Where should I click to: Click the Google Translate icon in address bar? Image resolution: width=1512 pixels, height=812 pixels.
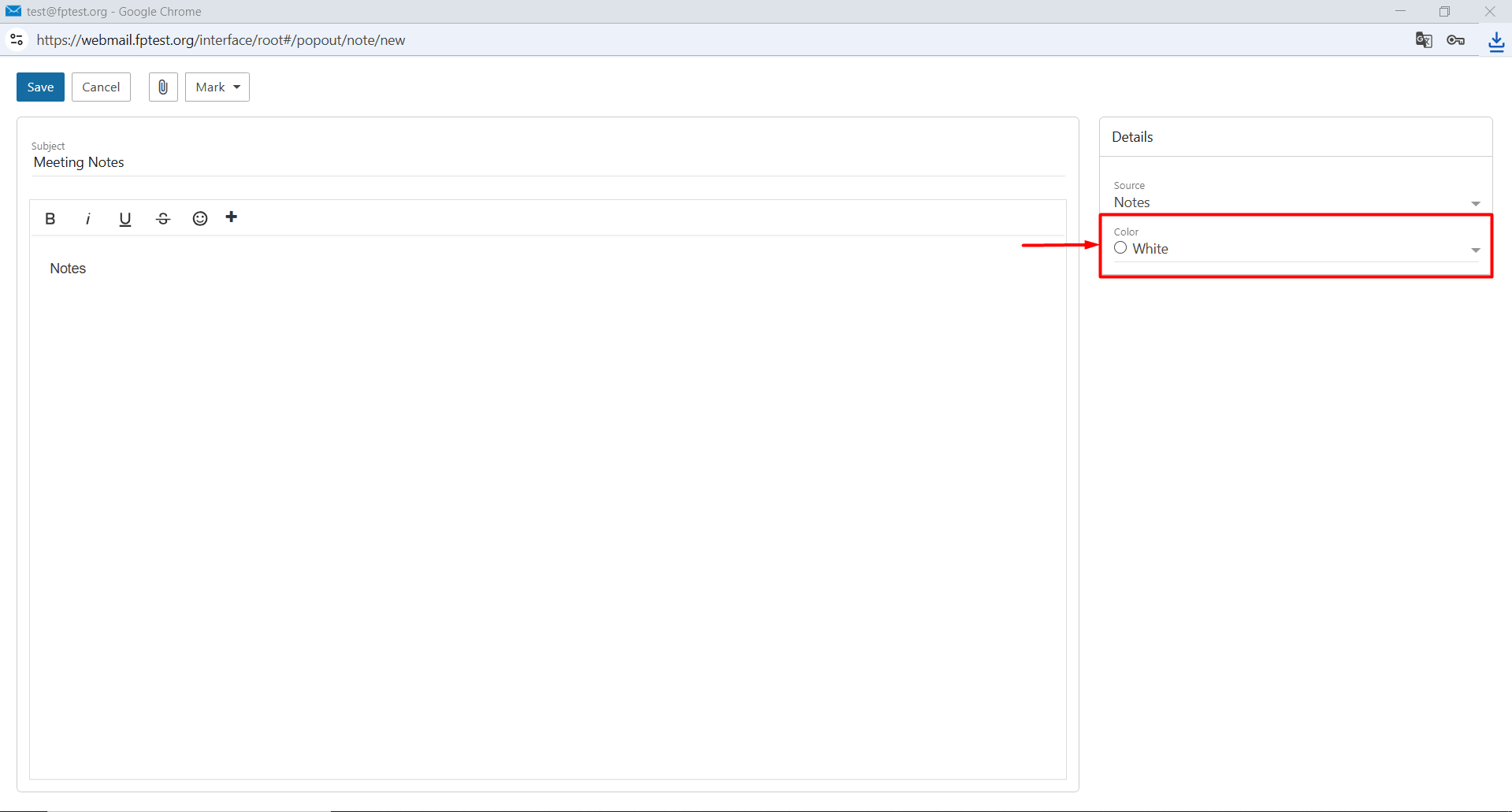coord(1424,40)
